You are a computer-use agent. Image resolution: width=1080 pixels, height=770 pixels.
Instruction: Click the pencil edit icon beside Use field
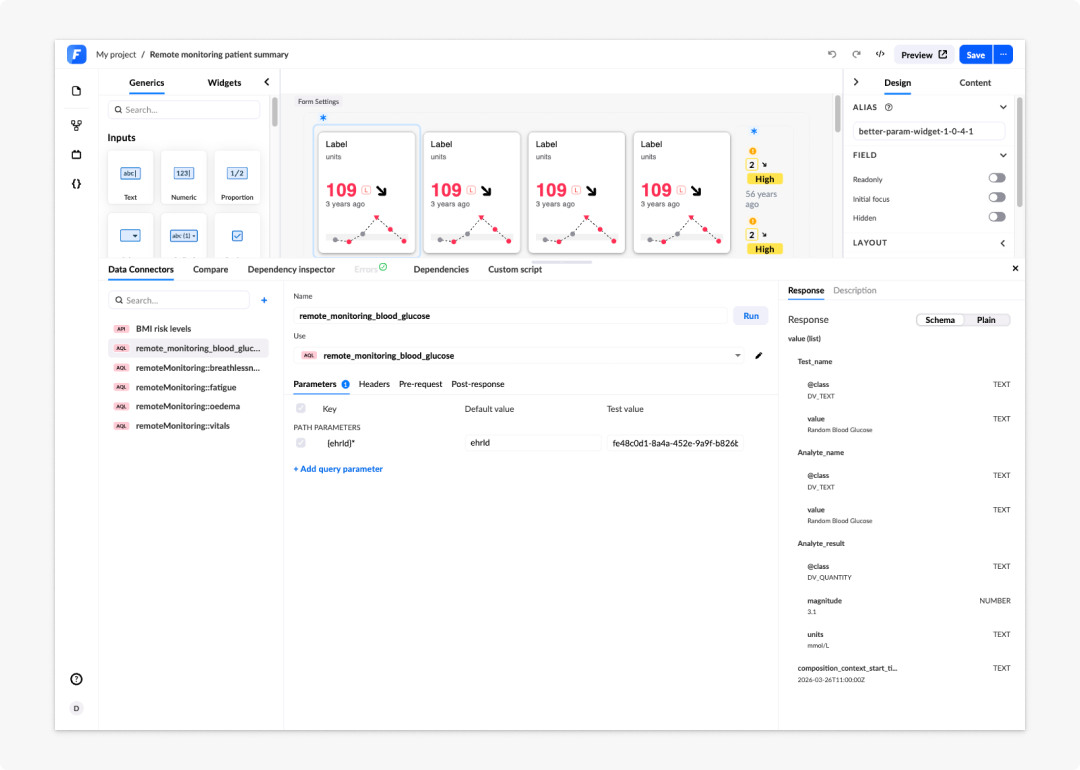point(758,355)
